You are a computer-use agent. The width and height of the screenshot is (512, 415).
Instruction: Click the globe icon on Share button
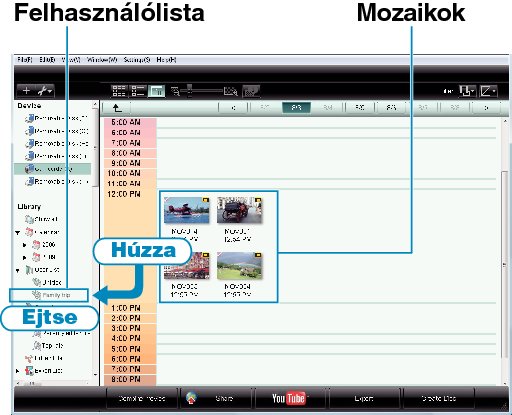pyautogui.click(x=191, y=398)
